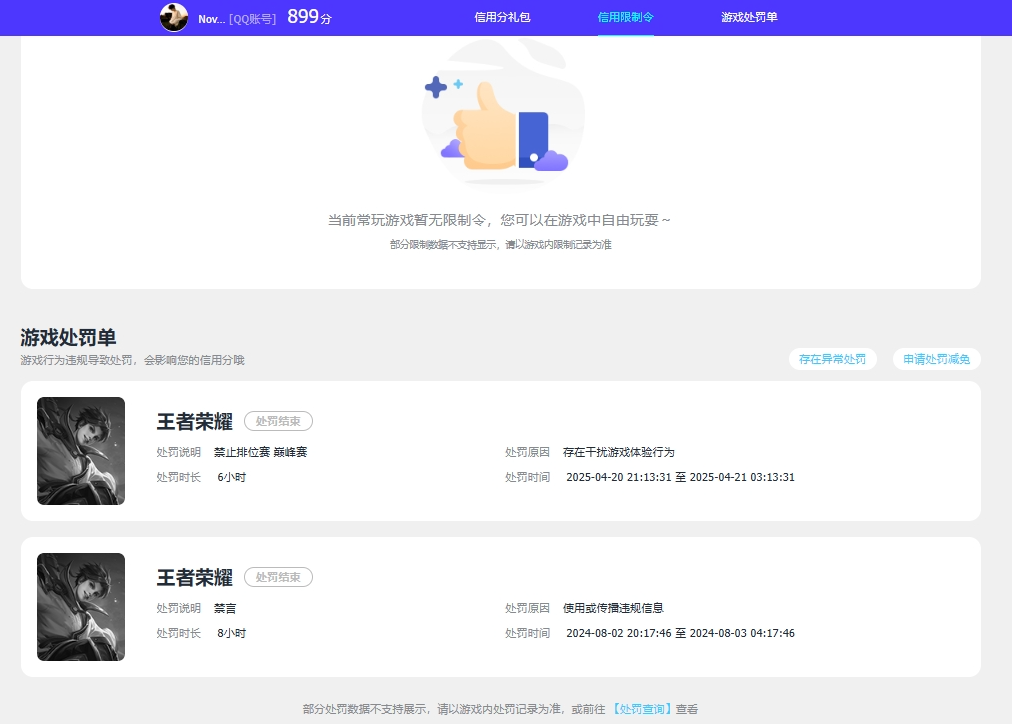Click the 王者荣耀 title in the 禁止排位赛 card
This screenshot has width=1012, height=724.
194,421
